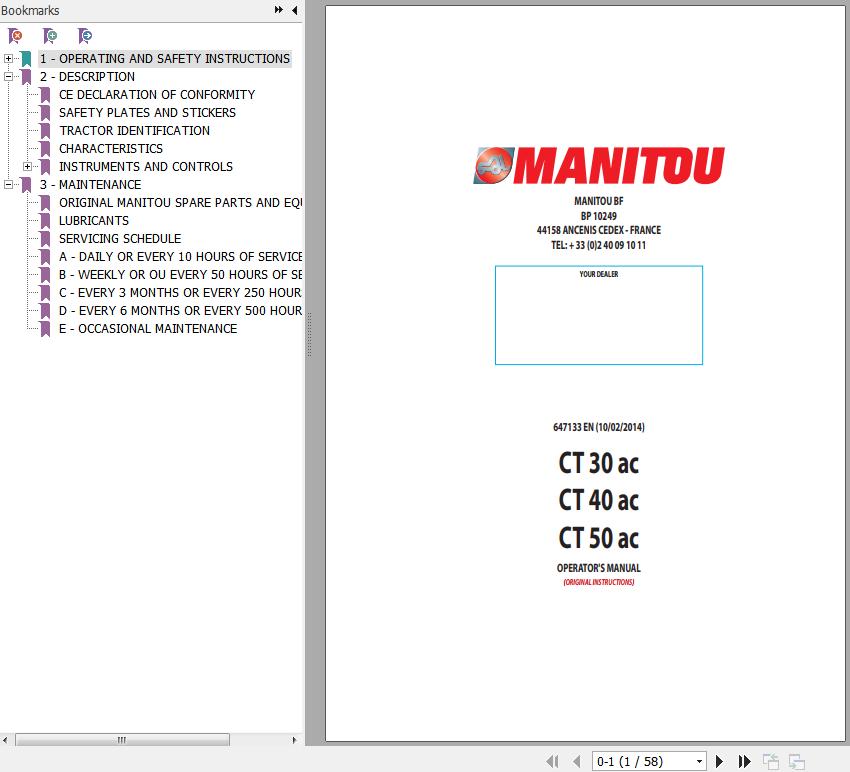The width and height of the screenshot is (850, 772).
Task: Click the 647133 EN (10/02/2014) reference text
Action: 599,427
